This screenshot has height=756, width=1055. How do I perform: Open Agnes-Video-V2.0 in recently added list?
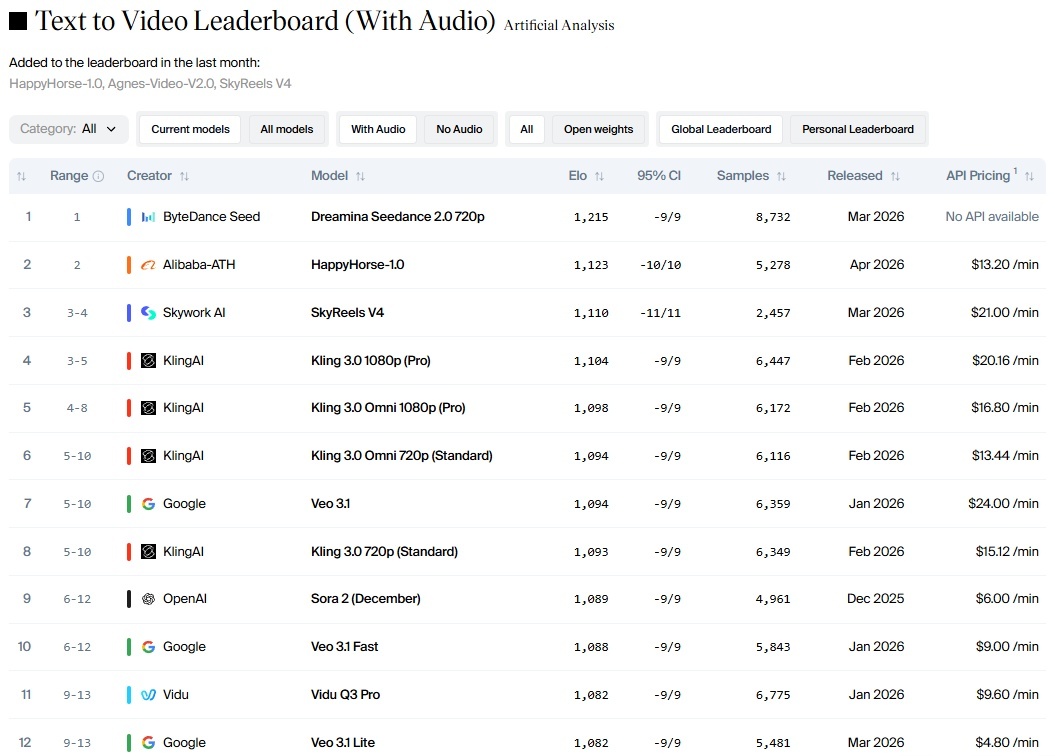coord(161,83)
